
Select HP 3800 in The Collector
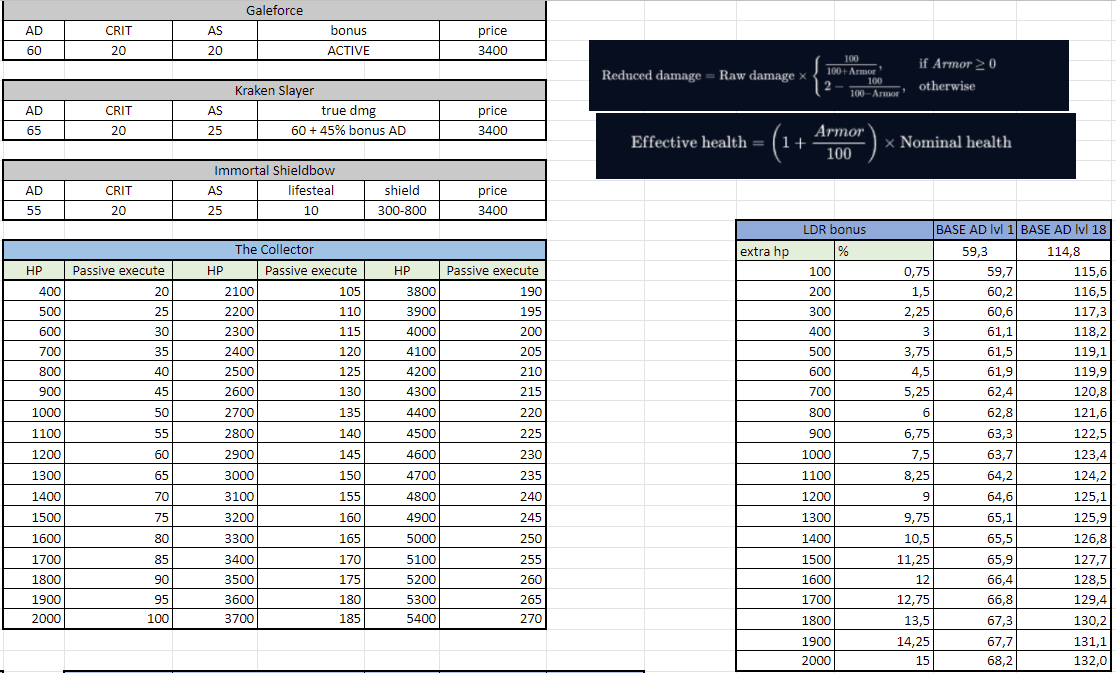coord(401,291)
